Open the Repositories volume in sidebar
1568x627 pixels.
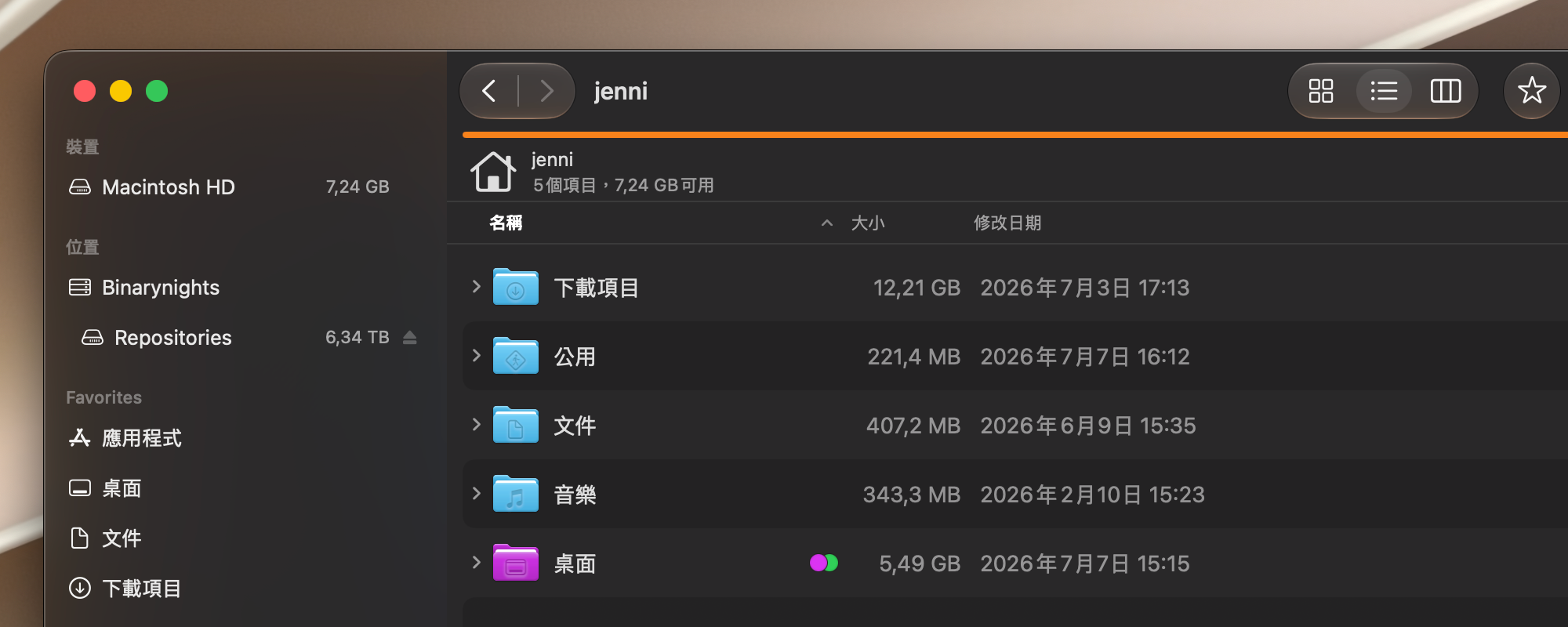tap(172, 338)
